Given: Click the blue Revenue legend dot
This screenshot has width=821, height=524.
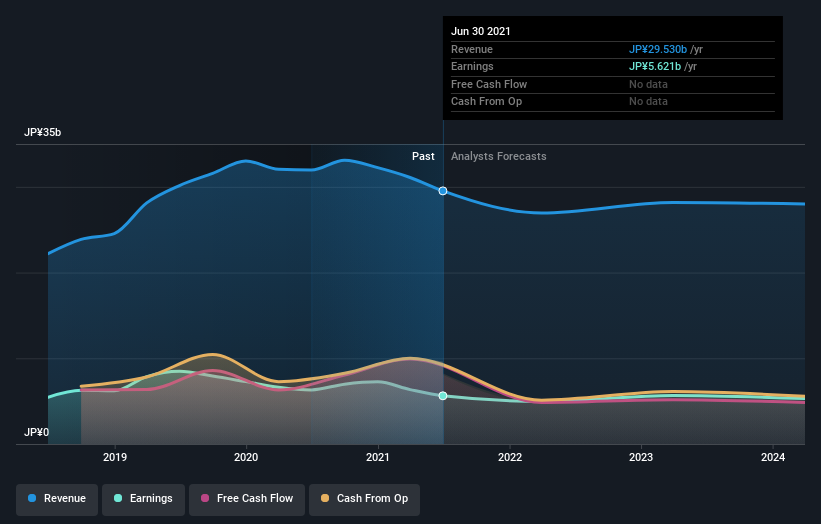Looking at the screenshot, I should (32, 498).
